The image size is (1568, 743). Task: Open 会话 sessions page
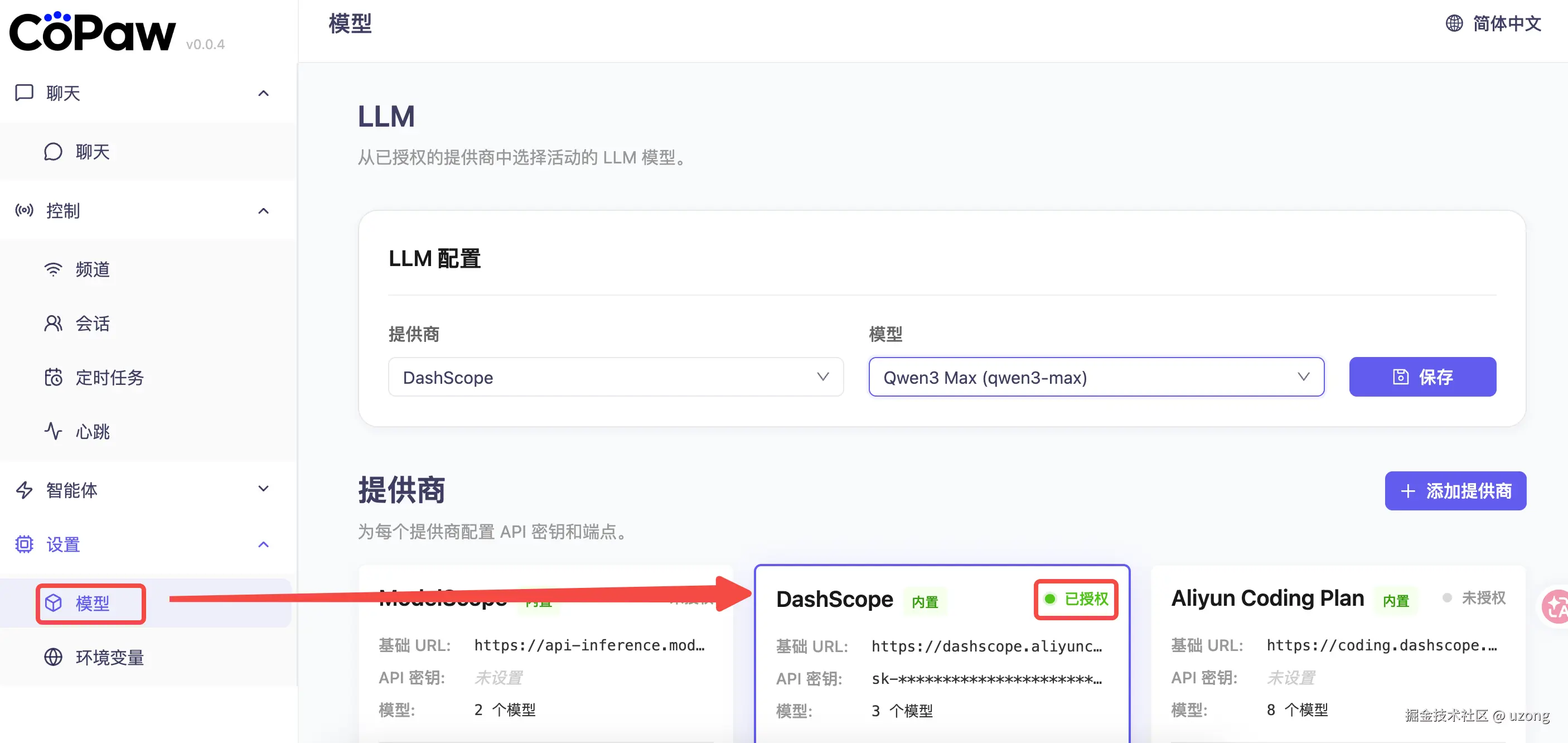click(91, 324)
